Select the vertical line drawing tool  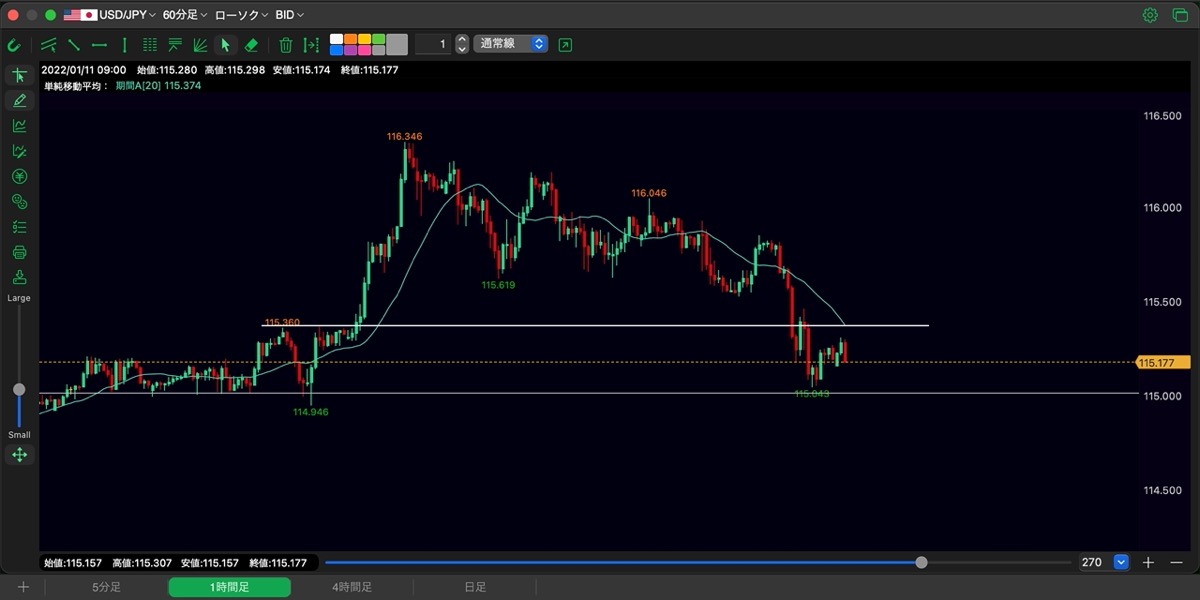124,45
